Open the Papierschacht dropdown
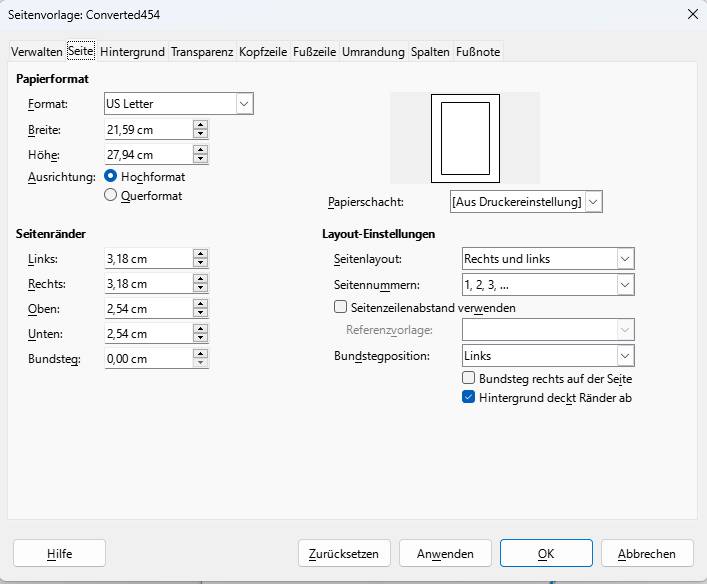Screen dimensions: 707x584 click(594, 202)
